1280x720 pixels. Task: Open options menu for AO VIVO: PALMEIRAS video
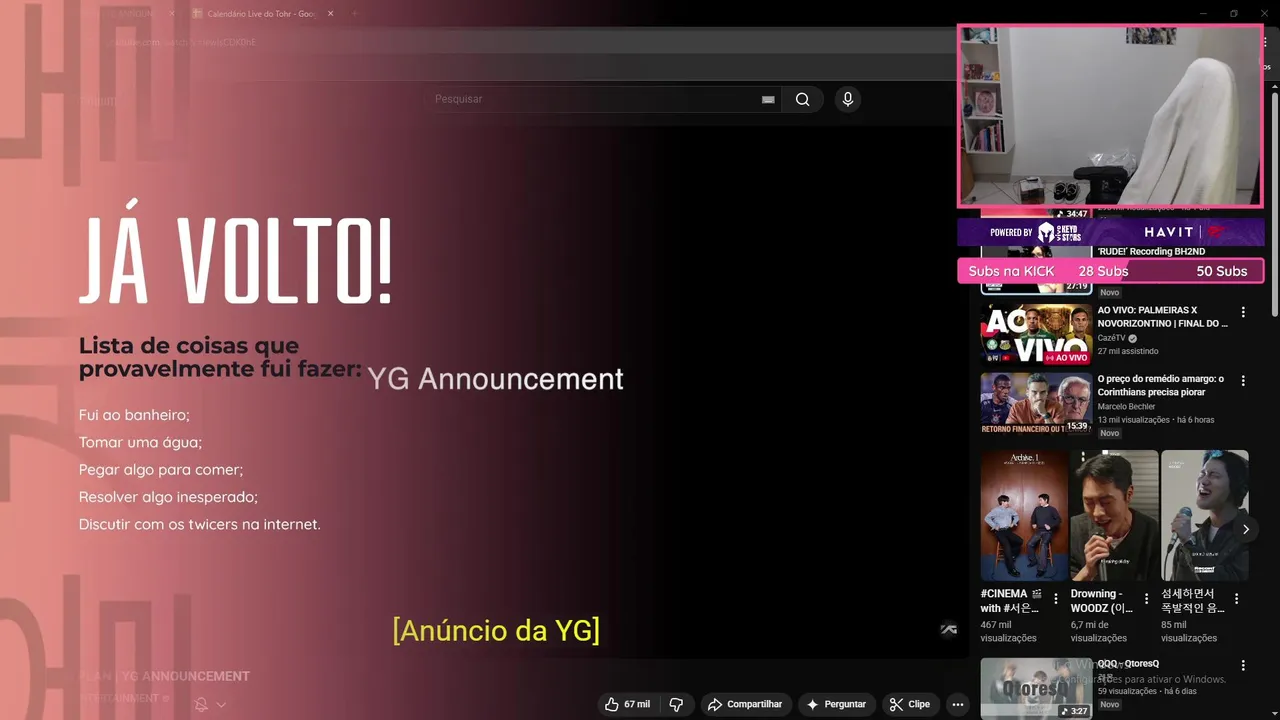tap(1243, 312)
